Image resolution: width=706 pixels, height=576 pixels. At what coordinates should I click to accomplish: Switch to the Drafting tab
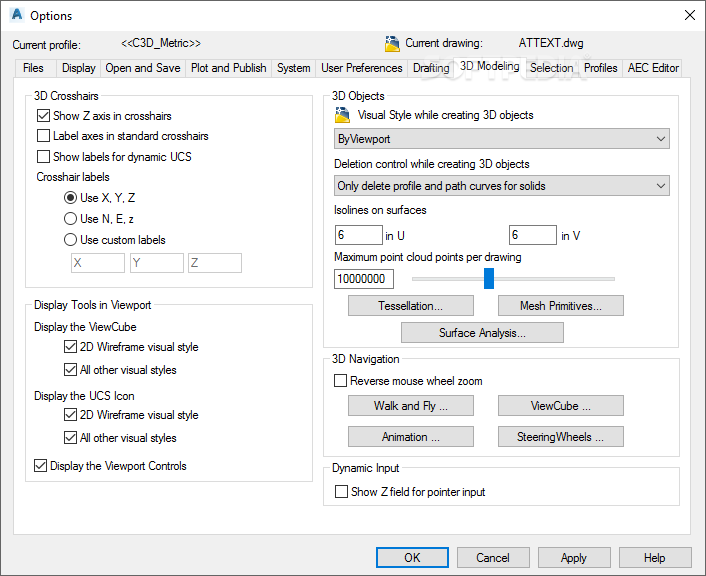[x=431, y=68]
